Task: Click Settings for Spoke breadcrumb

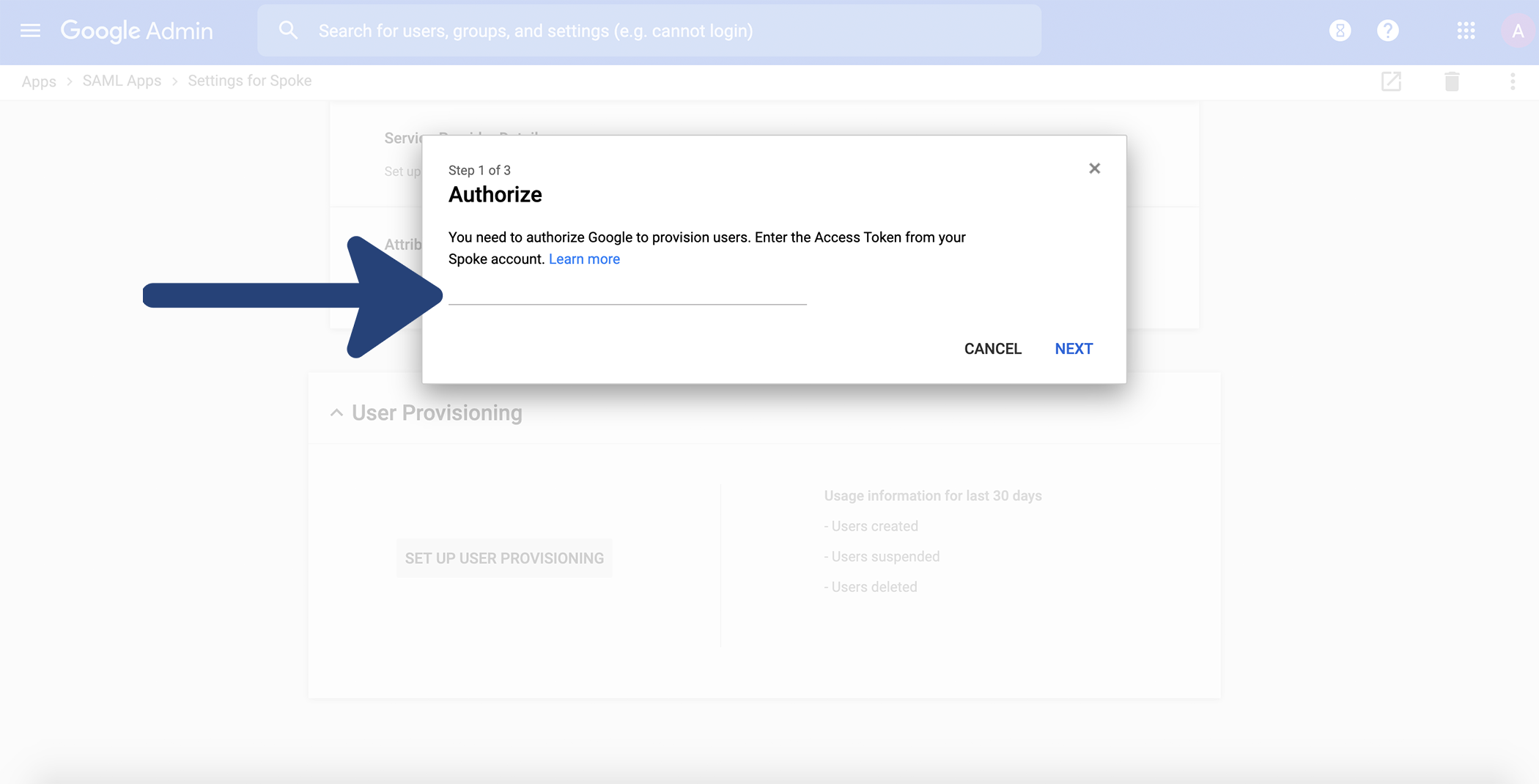Action: [x=249, y=81]
